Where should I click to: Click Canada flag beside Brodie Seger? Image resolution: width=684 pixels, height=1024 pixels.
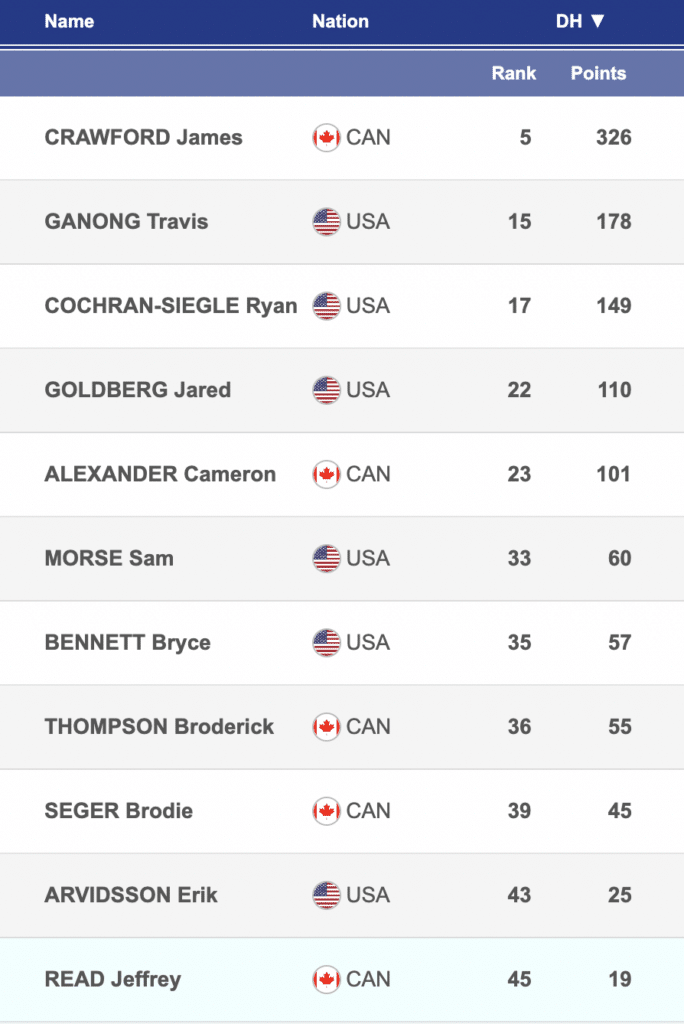pyautogui.click(x=326, y=811)
